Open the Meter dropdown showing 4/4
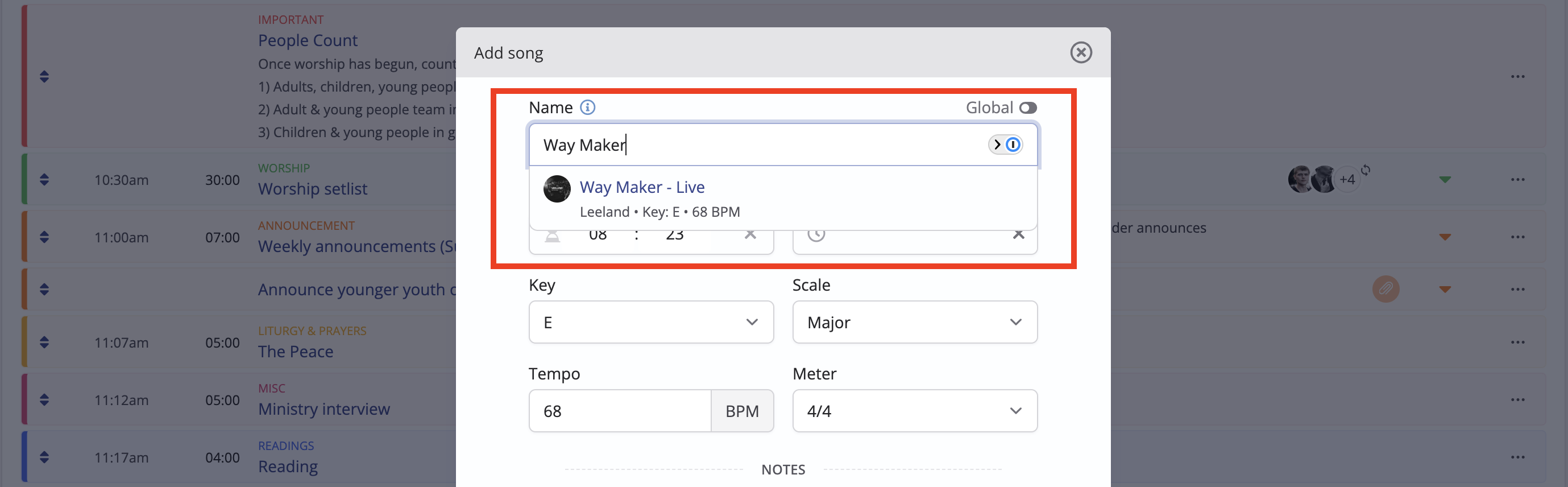The height and width of the screenshot is (487, 1568). click(915, 411)
